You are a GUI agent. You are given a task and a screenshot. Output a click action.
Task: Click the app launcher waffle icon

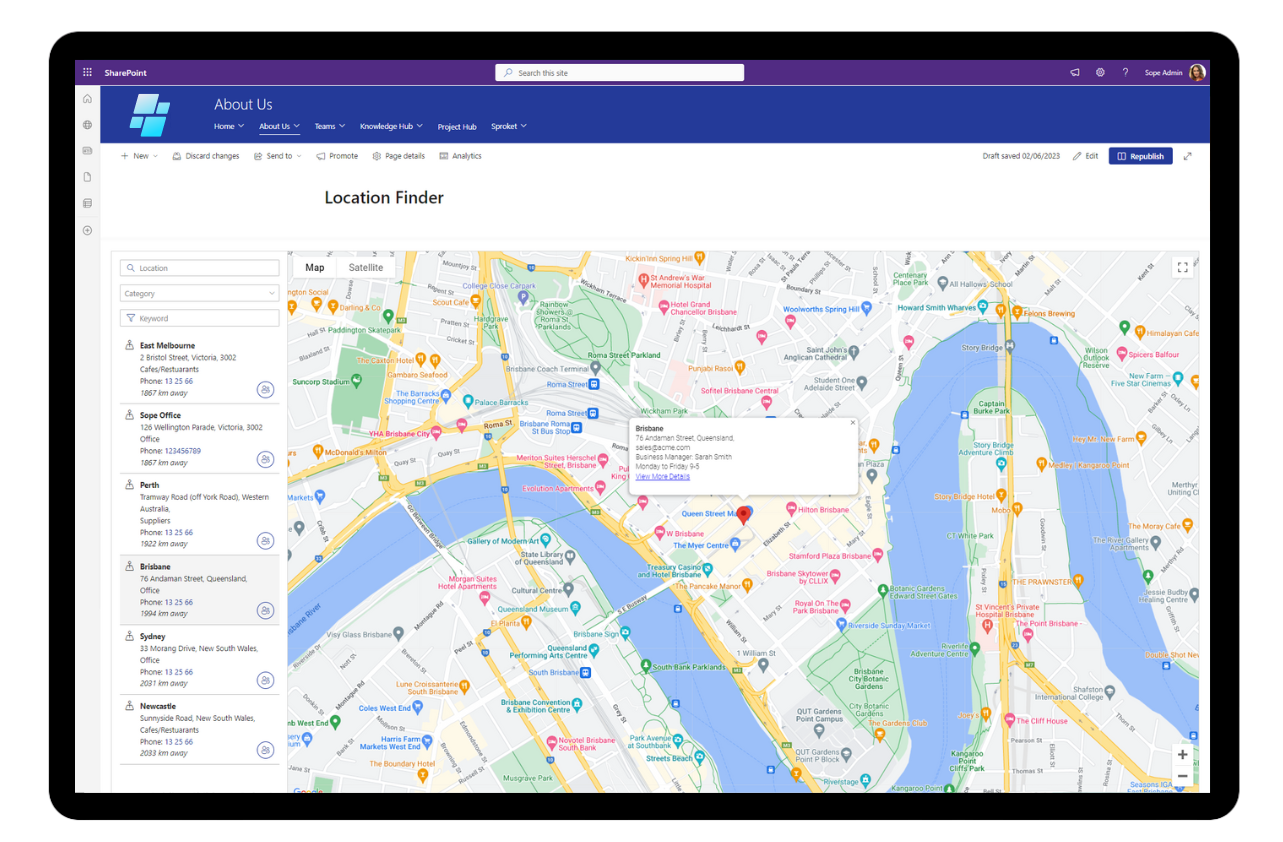click(87, 71)
